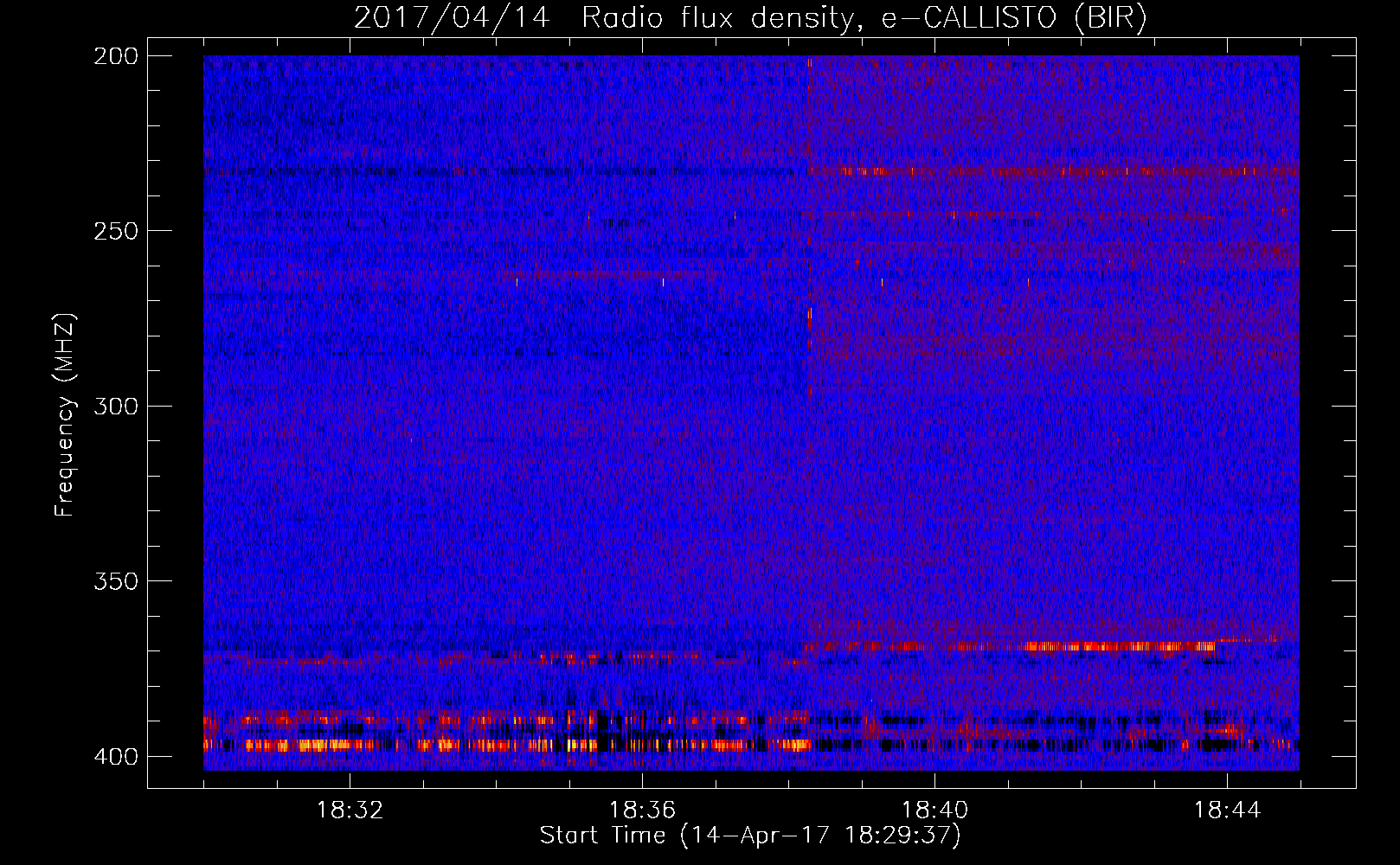
Task: Click the '300' frequency tick label
Action: pos(115,406)
